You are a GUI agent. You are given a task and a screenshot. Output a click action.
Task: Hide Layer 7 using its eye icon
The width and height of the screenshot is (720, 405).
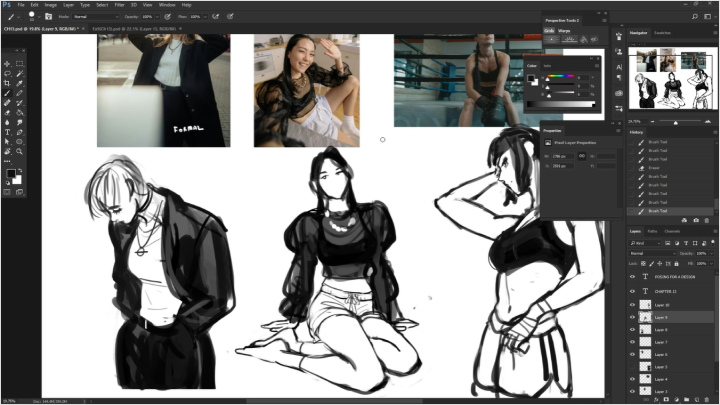[632, 342]
